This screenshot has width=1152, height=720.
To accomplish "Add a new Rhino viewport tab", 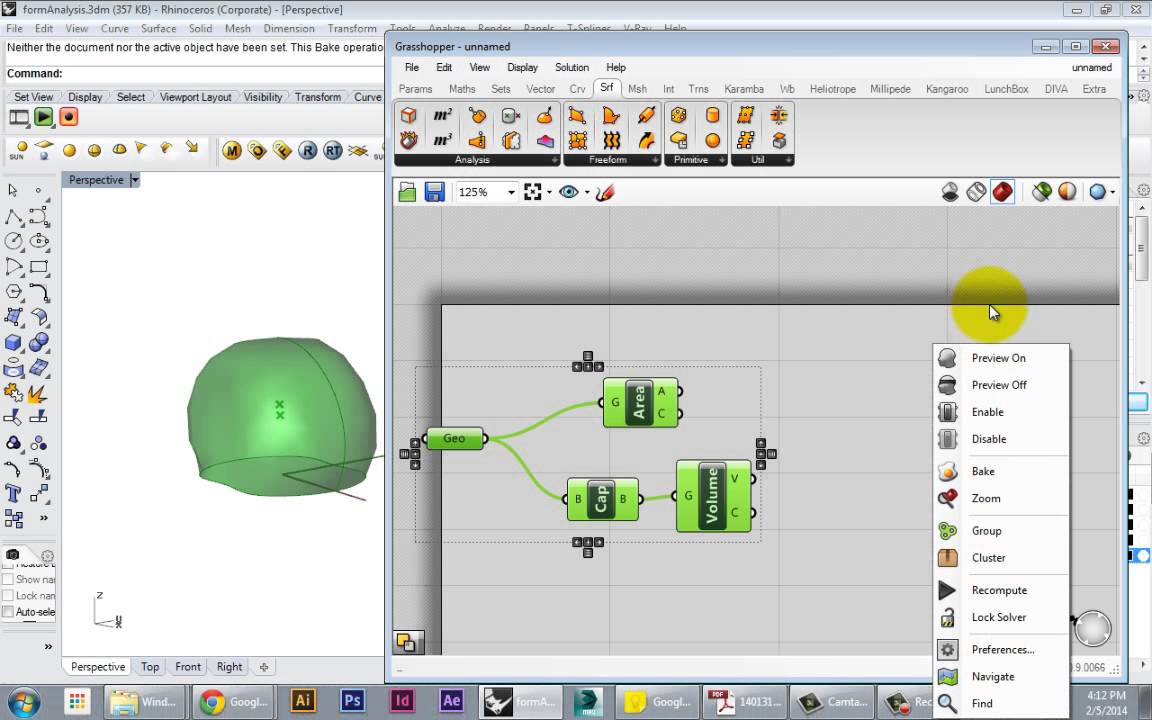I will 264,667.
